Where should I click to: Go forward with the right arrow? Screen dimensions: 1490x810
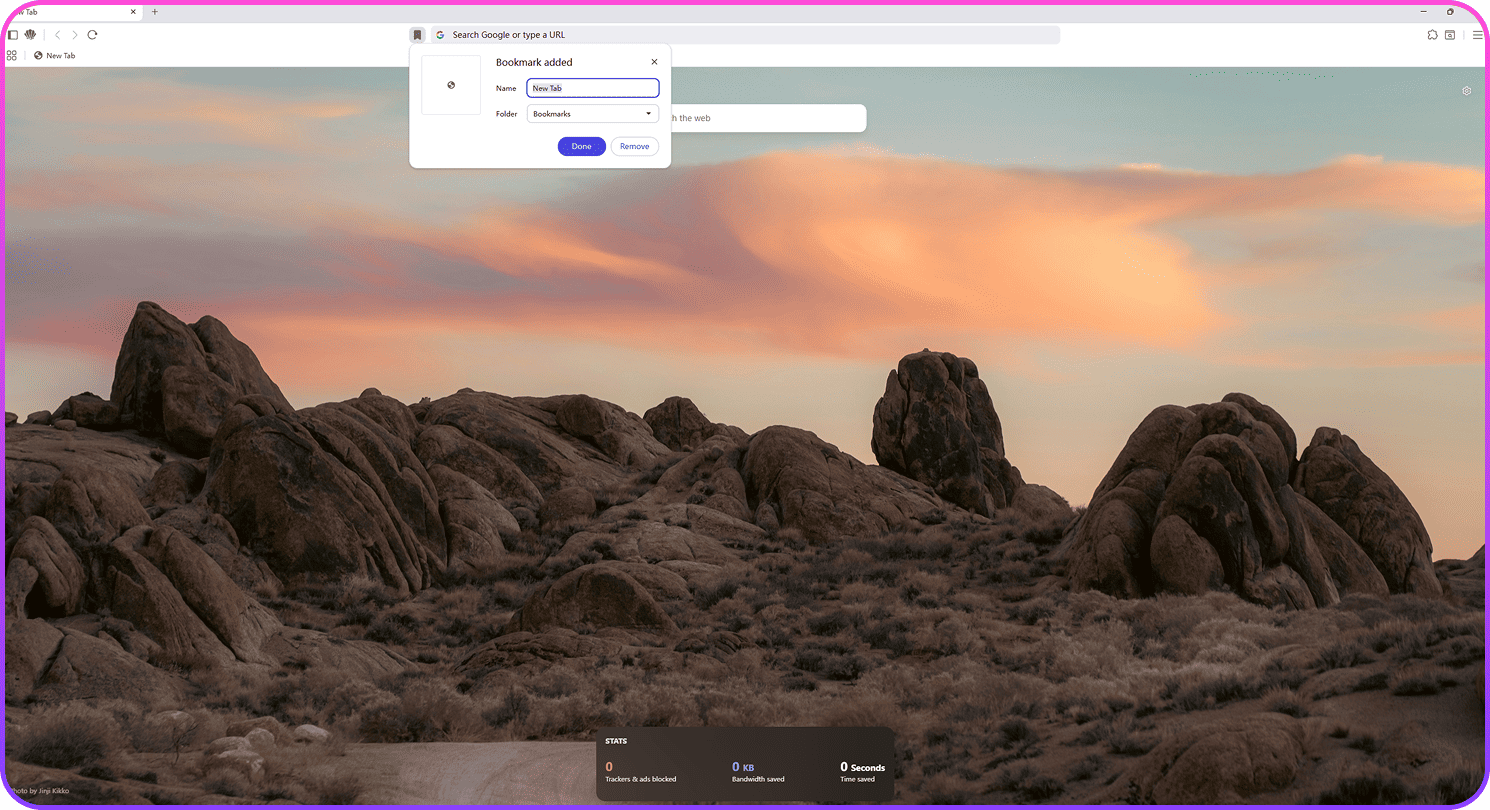(74, 35)
